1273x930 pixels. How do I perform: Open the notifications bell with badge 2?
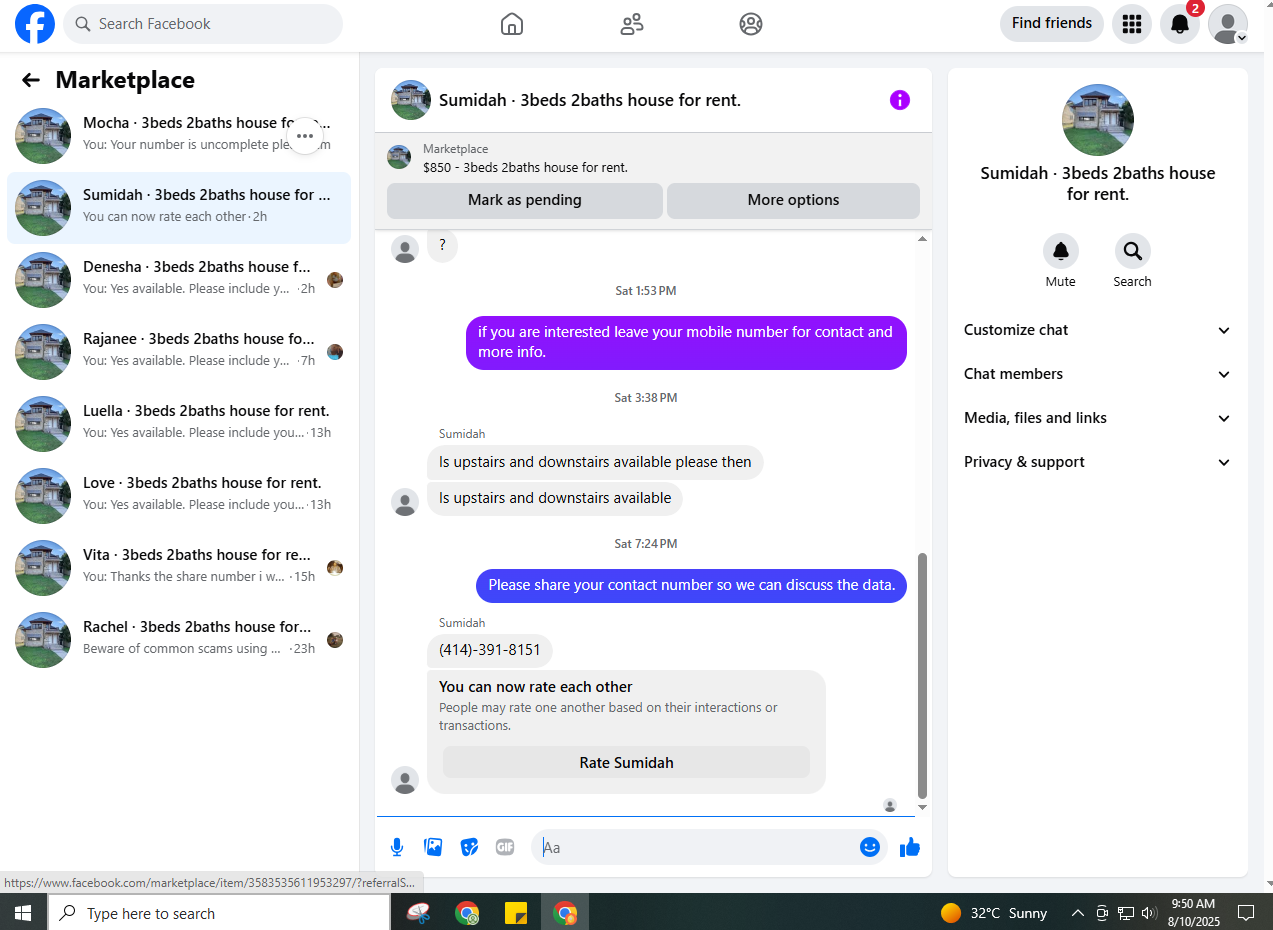pyautogui.click(x=1180, y=24)
